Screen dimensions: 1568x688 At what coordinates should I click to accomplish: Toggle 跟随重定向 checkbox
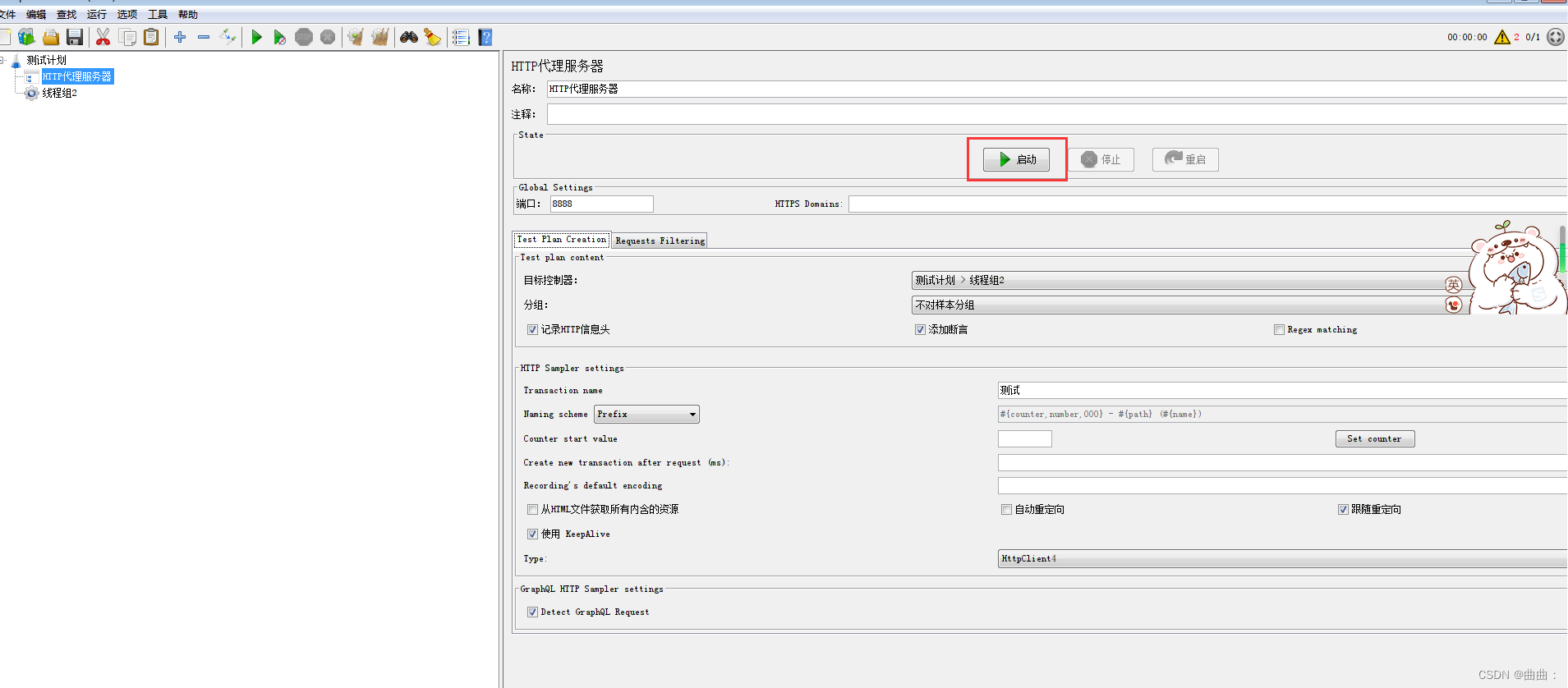pos(1343,509)
